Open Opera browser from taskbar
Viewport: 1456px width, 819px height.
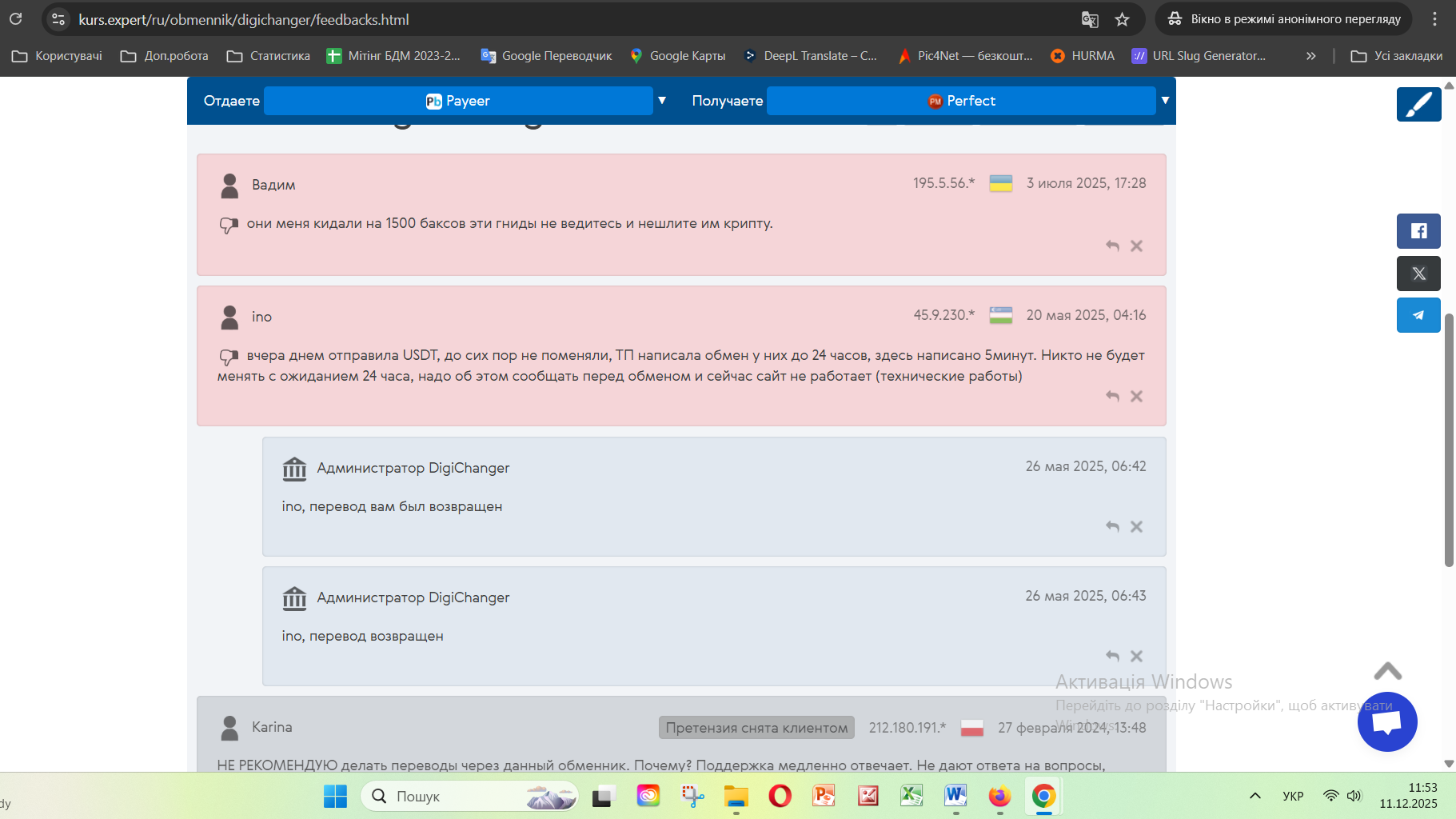pos(780,797)
